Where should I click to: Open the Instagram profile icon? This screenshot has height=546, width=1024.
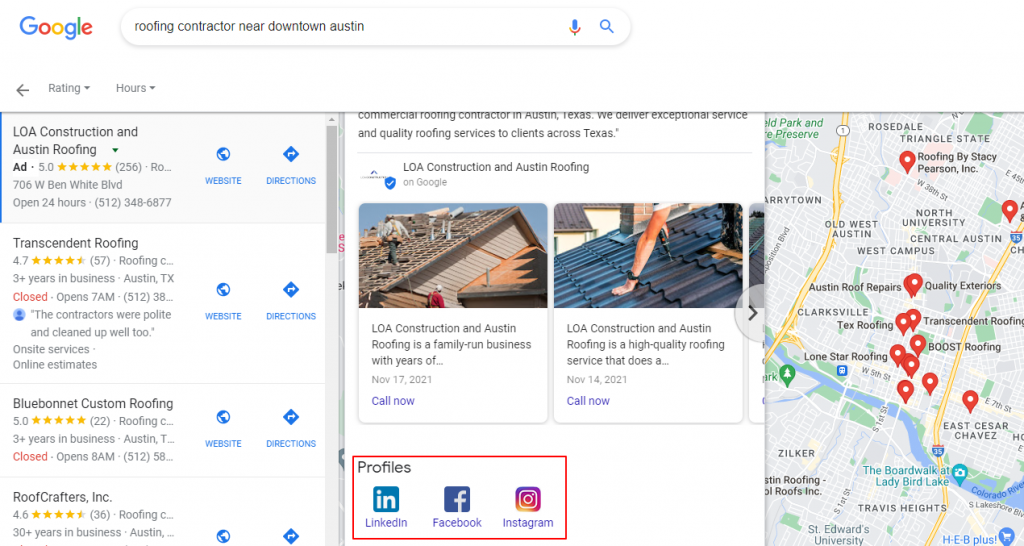click(528, 500)
